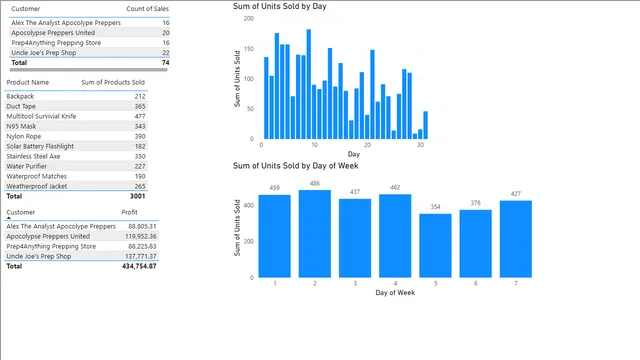Image resolution: width=640 pixels, height=360 pixels.
Task: Select the day of week 6 bar labeled 376
Action: [x=476, y=244]
